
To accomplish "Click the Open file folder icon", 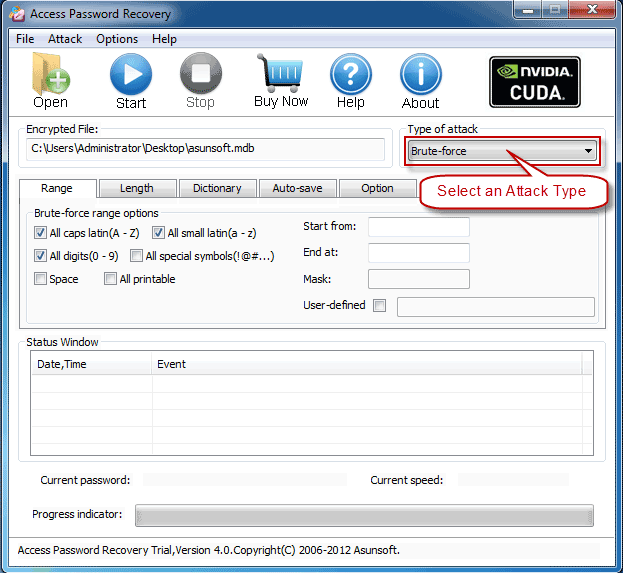I will tap(50, 74).
